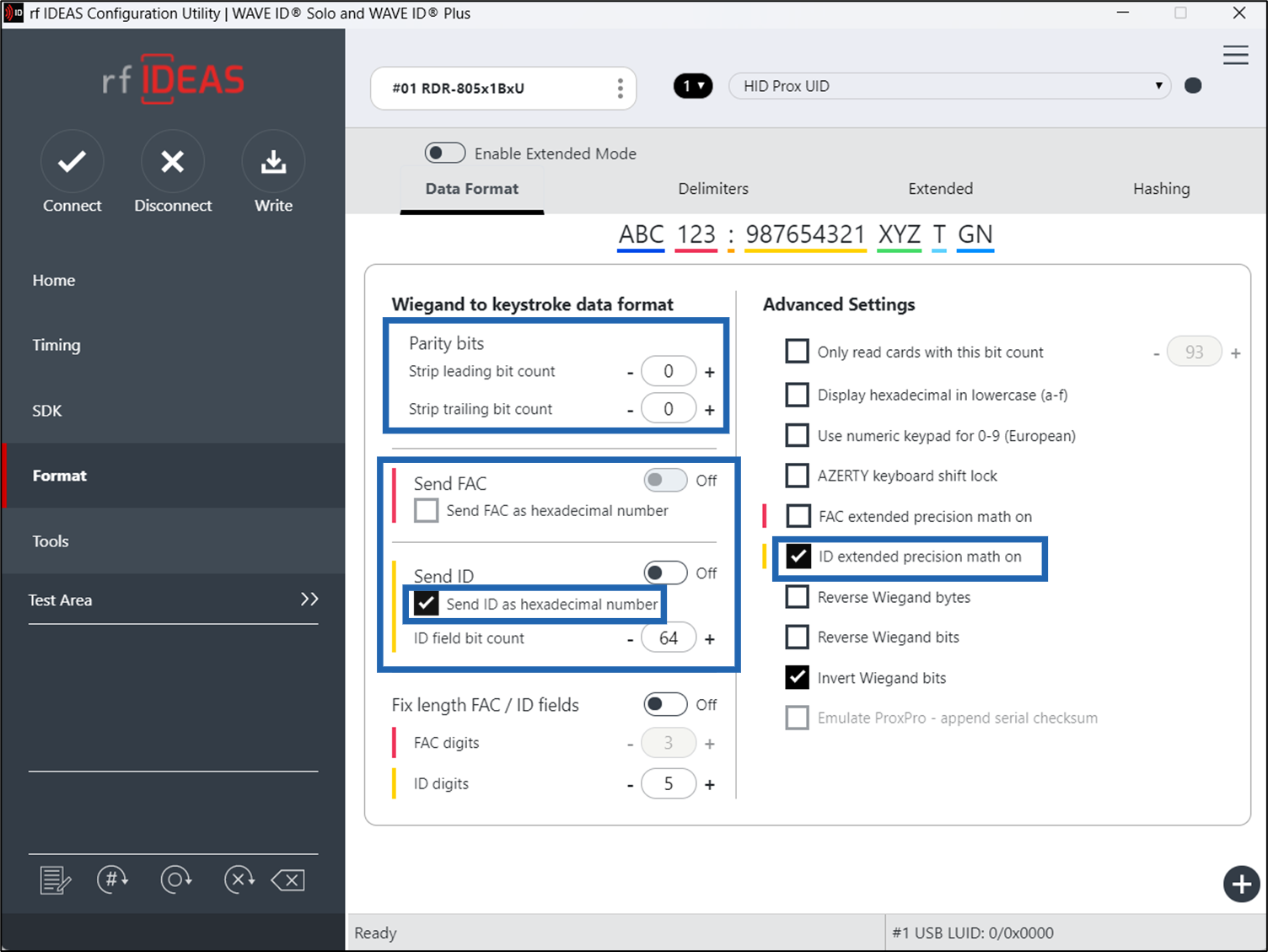Open the Extended tab
The height and width of the screenshot is (952, 1268).
[940, 189]
